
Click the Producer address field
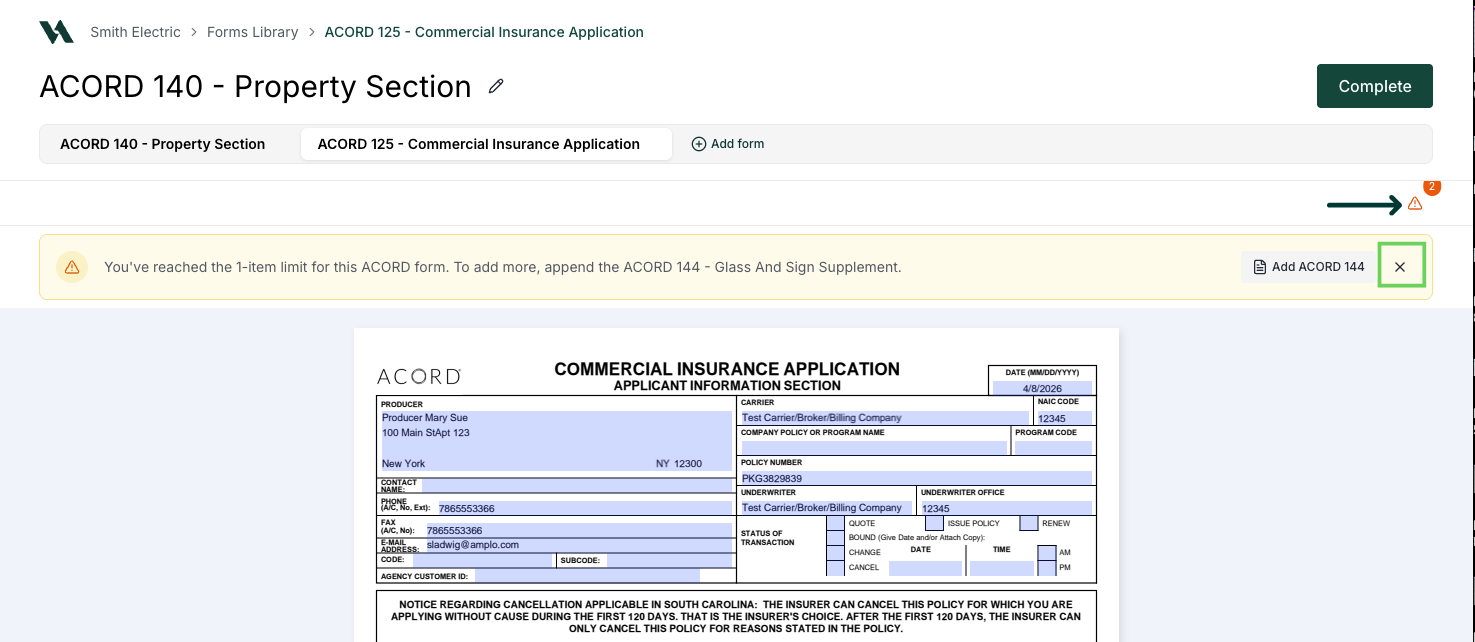tap(556, 441)
